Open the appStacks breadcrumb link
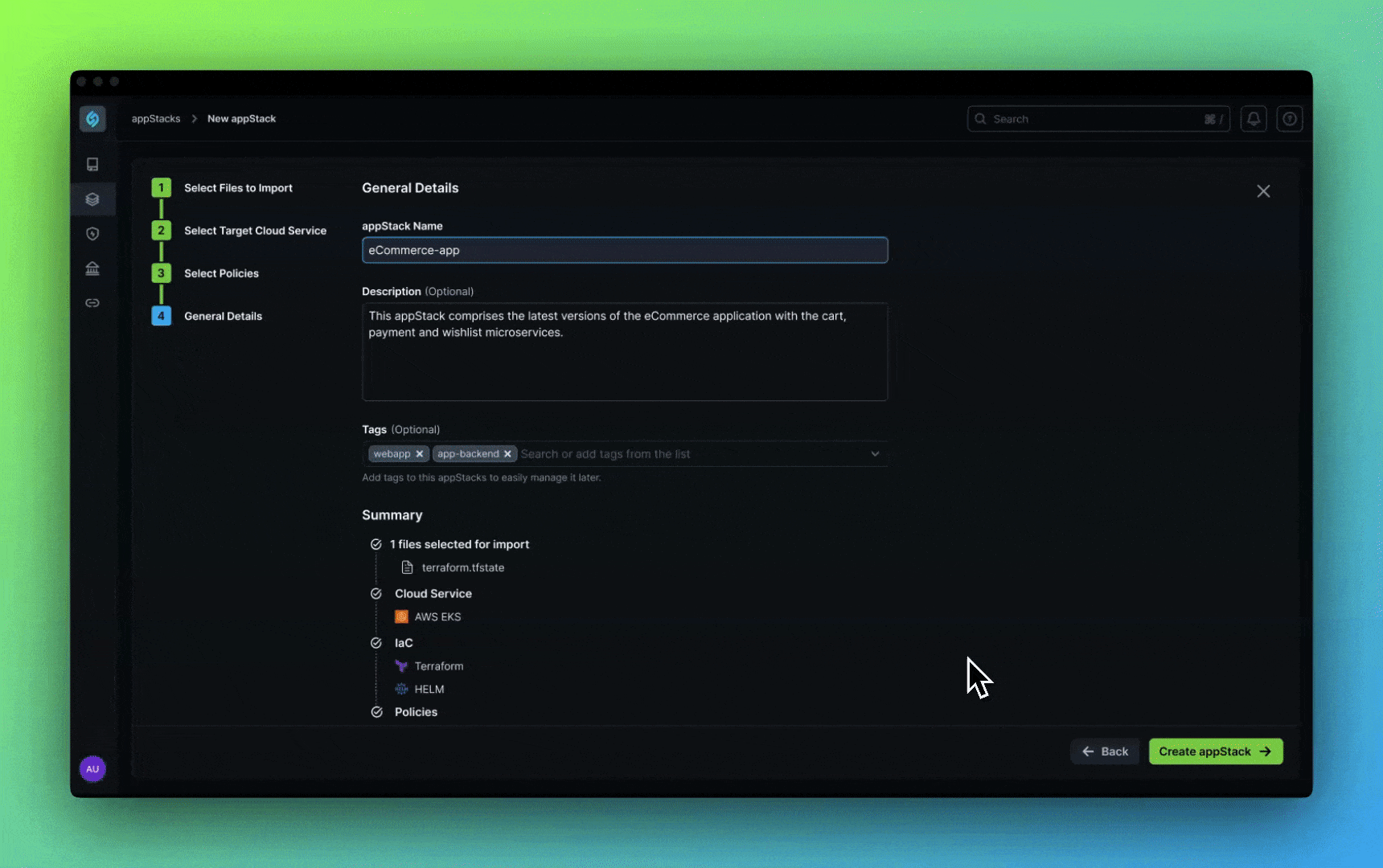 pos(156,118)
